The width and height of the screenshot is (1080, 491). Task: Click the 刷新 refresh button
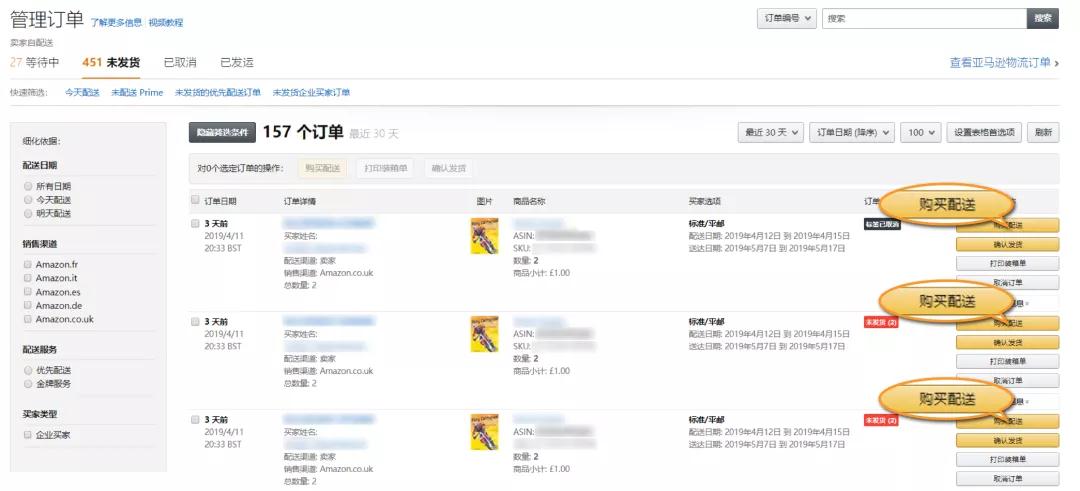click(x=1043, y=133)
